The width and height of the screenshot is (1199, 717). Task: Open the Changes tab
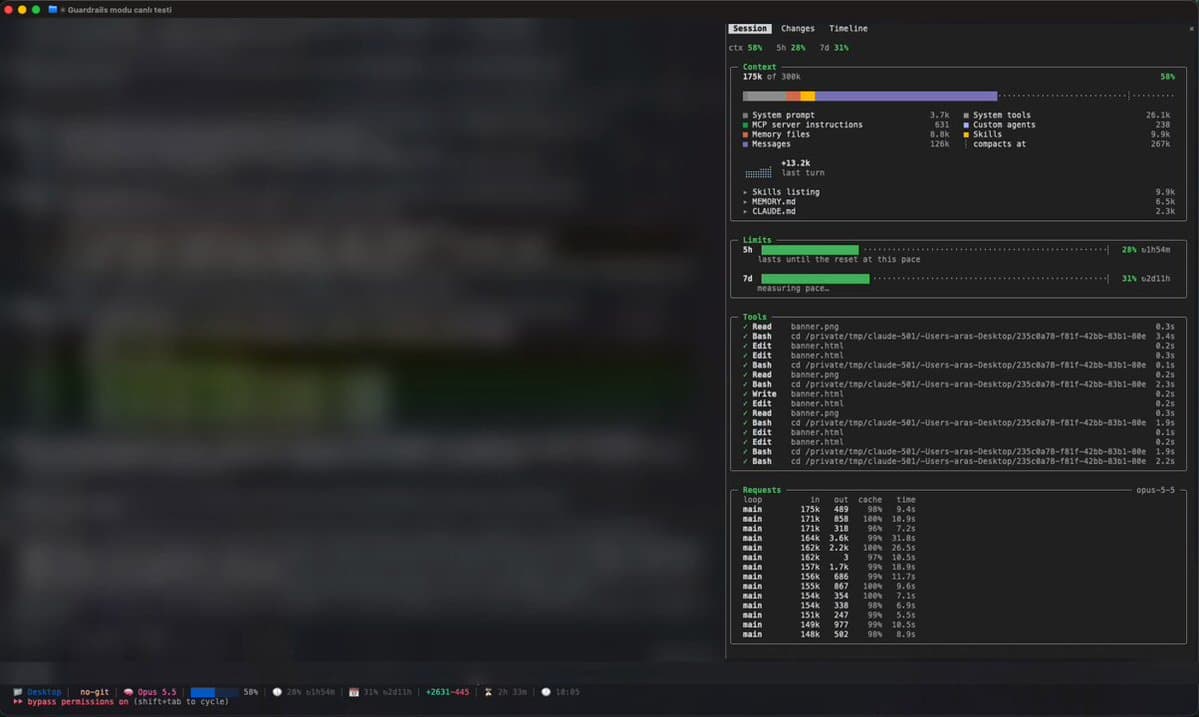(798, 28)
